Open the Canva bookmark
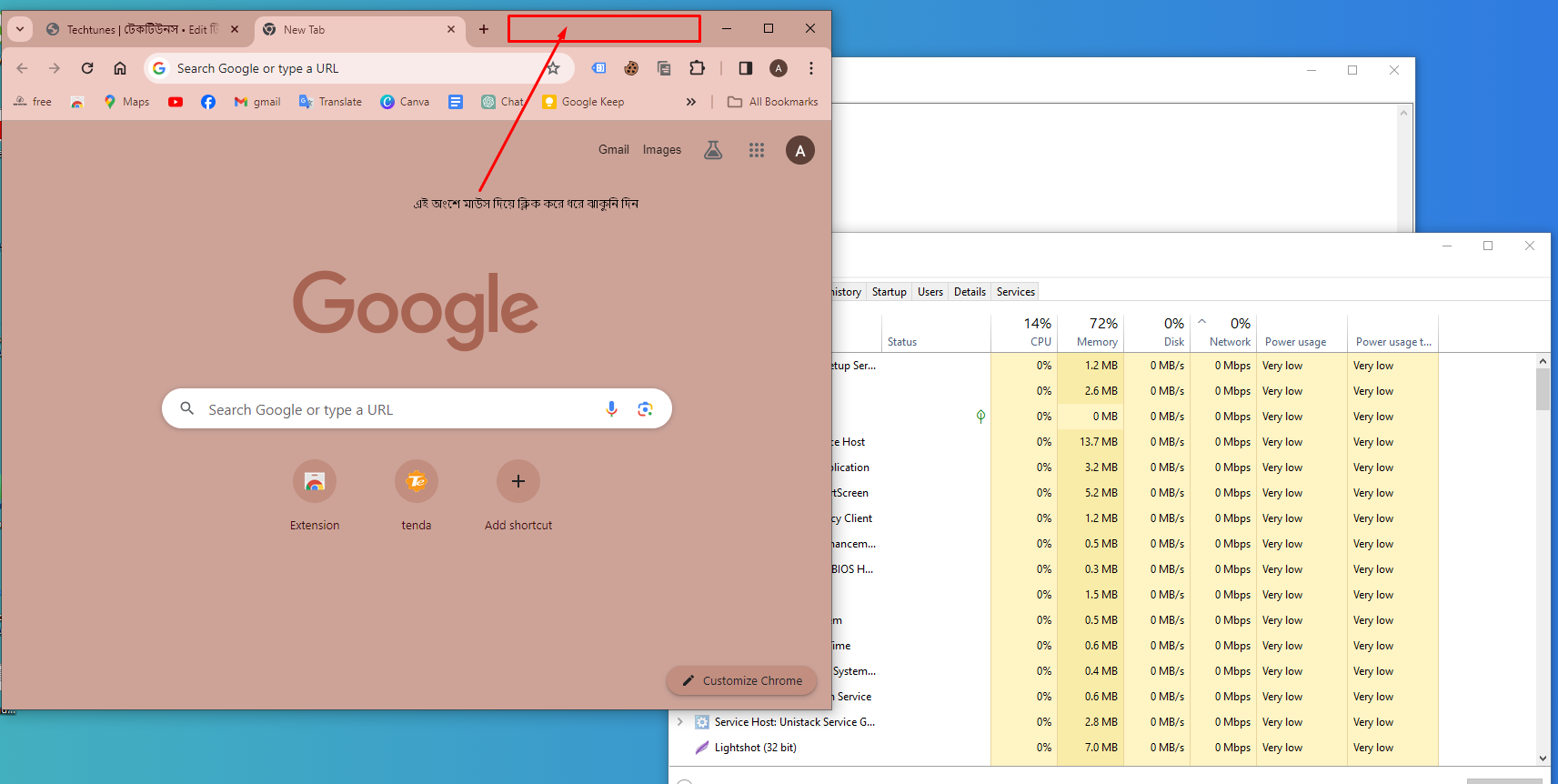Screen dimensions: 1558x784 tap(405, 102)
